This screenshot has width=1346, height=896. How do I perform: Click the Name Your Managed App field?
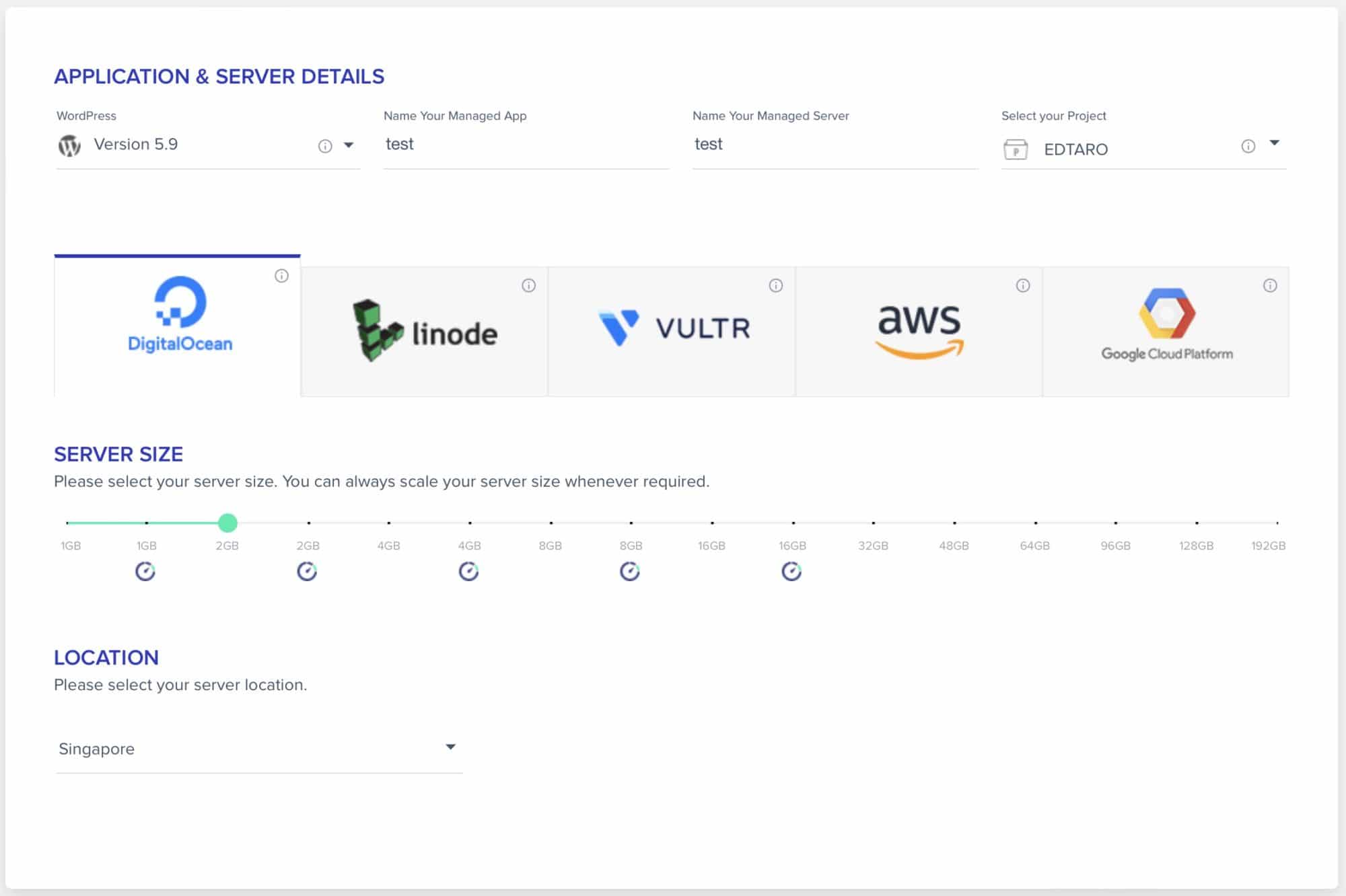point(526,145)
